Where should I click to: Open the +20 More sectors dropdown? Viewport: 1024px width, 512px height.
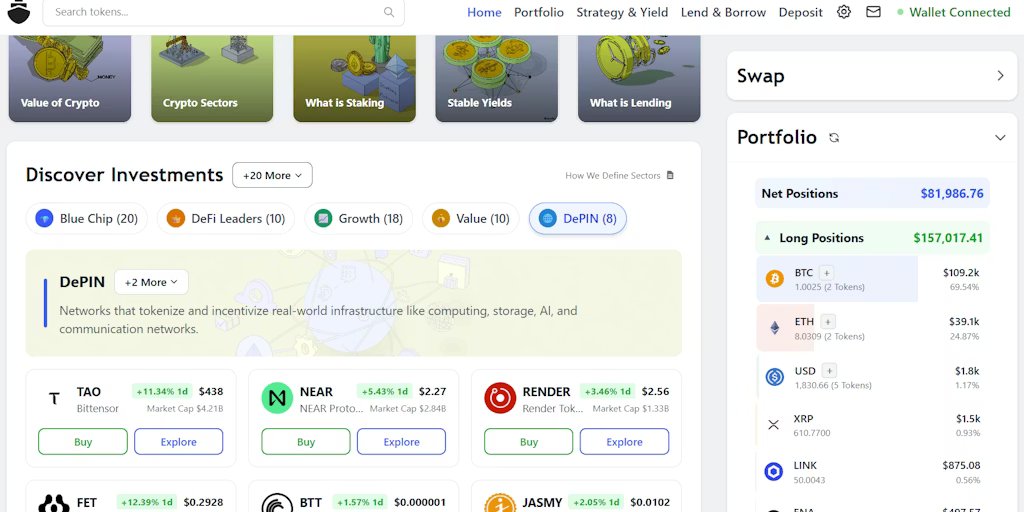[272, 175]
